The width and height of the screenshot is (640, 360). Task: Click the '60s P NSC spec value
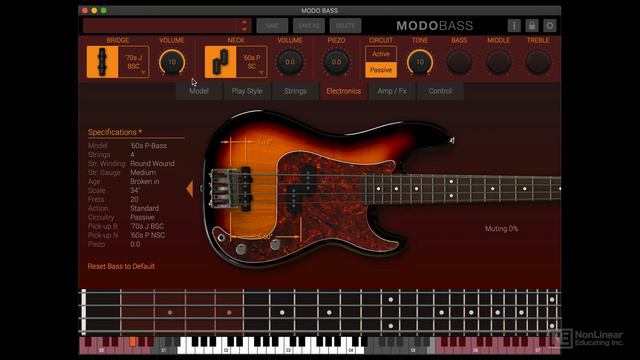click(148, 235)
